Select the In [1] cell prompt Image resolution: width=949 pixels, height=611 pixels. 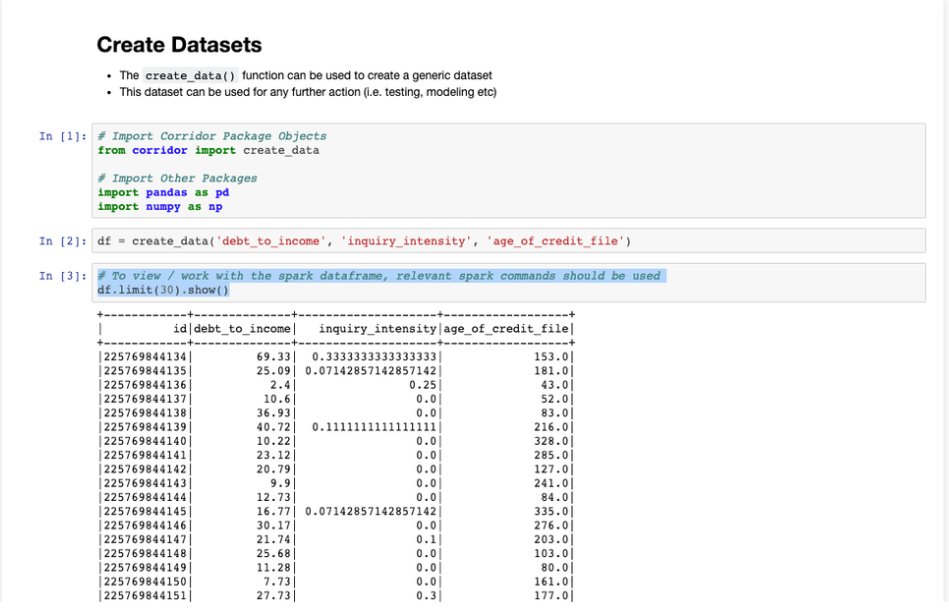62,136
